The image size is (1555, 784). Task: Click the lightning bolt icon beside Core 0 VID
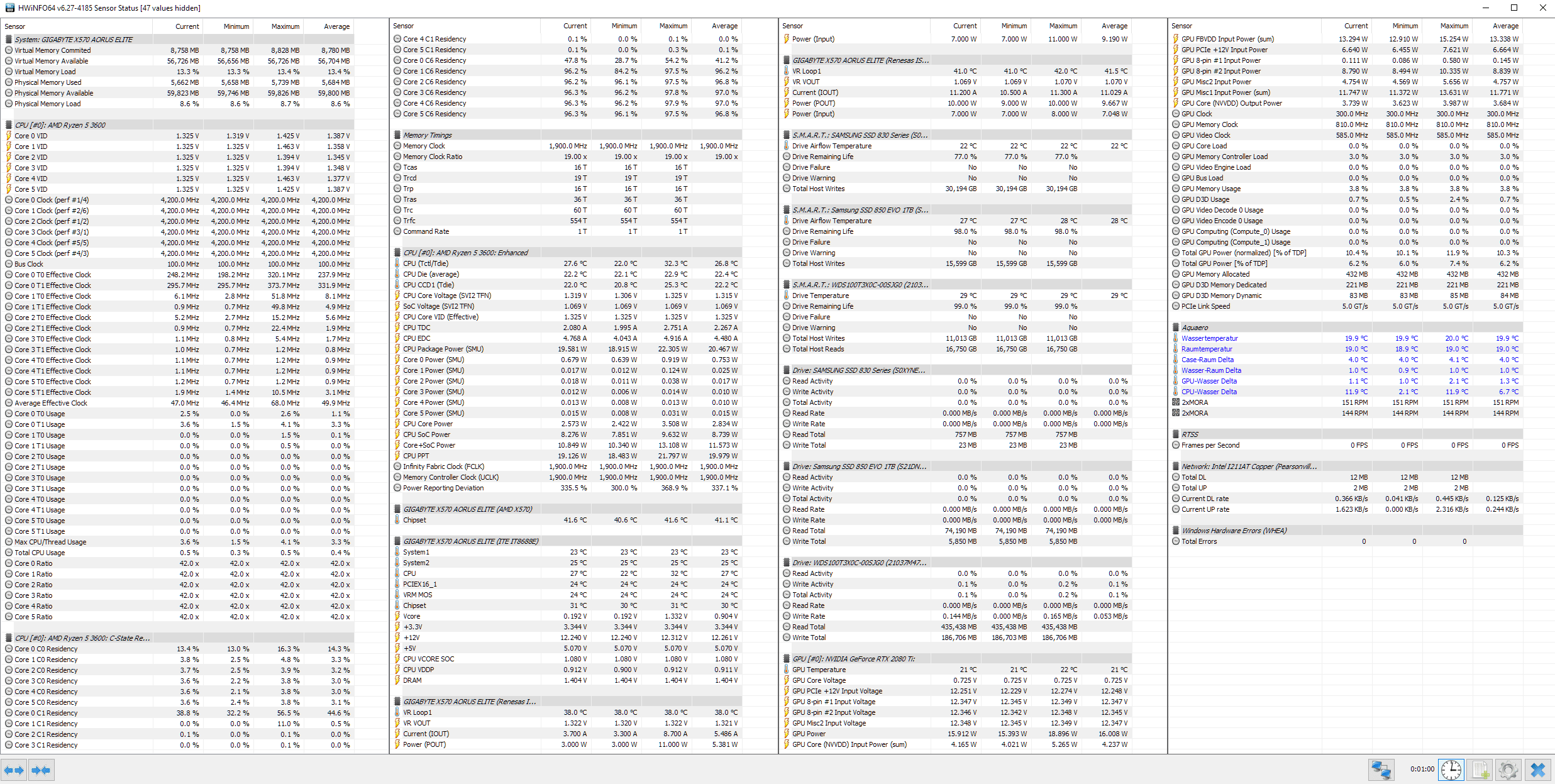coord(9,136)
